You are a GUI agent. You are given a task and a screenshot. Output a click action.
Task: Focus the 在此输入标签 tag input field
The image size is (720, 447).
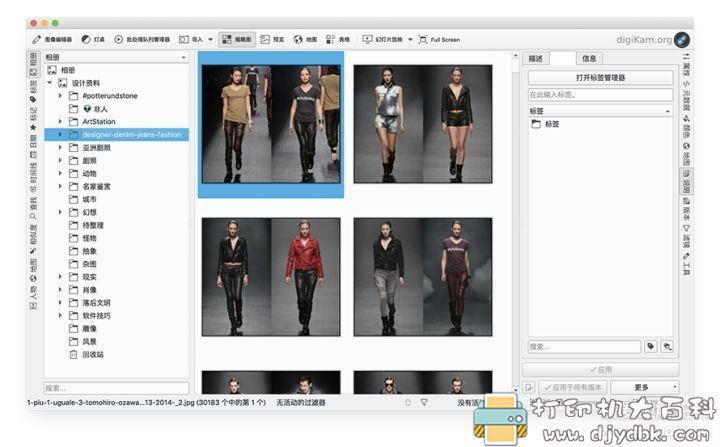click(601, 95)
